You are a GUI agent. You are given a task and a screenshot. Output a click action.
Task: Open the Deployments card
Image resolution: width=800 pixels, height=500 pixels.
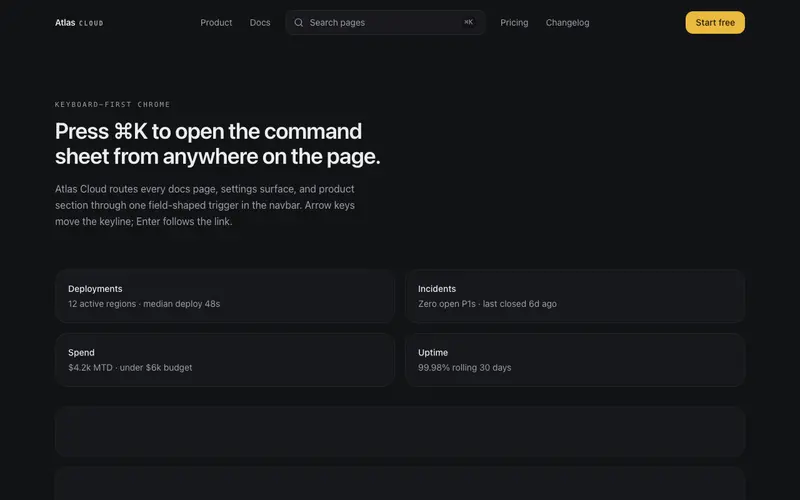pos(225,296)
